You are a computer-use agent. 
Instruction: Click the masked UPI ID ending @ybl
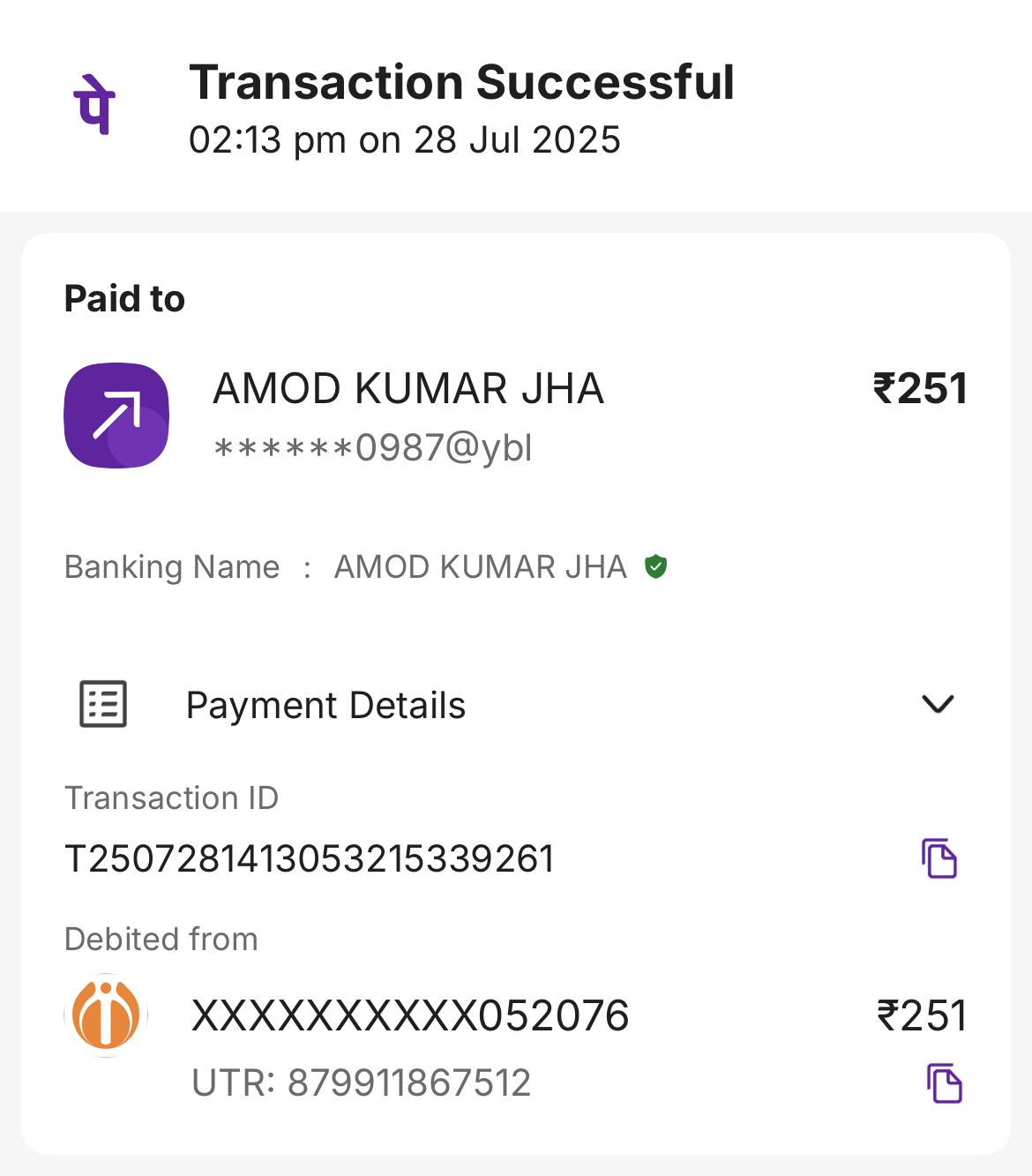pyautogui.click(x=373, y=448)
